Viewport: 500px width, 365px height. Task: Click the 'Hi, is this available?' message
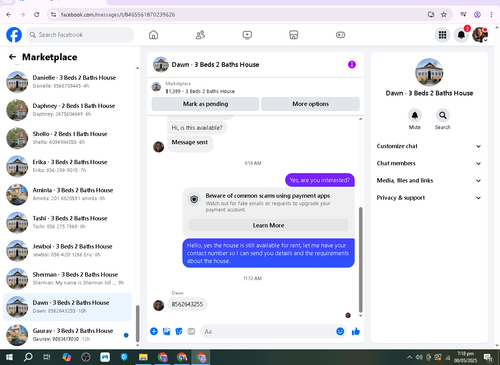(x=197, y=128)
